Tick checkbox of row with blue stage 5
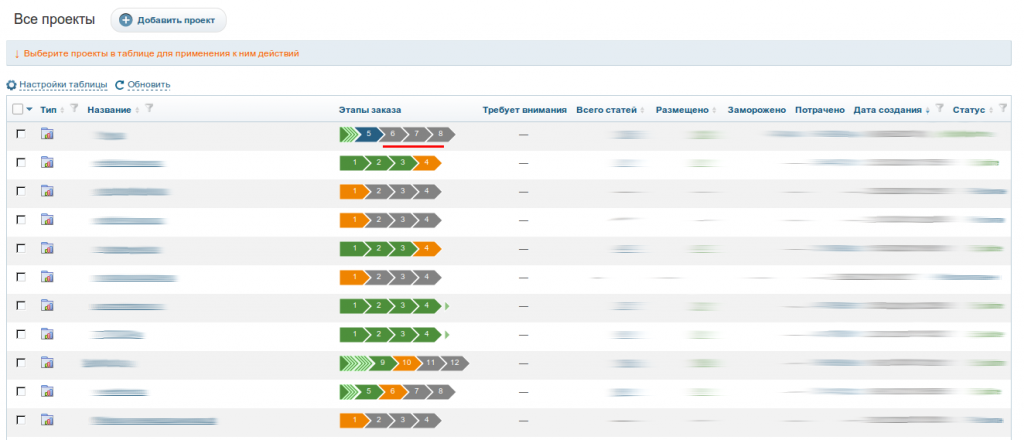The height and width of the screenshot is (440, 1024). click(21, 133)
